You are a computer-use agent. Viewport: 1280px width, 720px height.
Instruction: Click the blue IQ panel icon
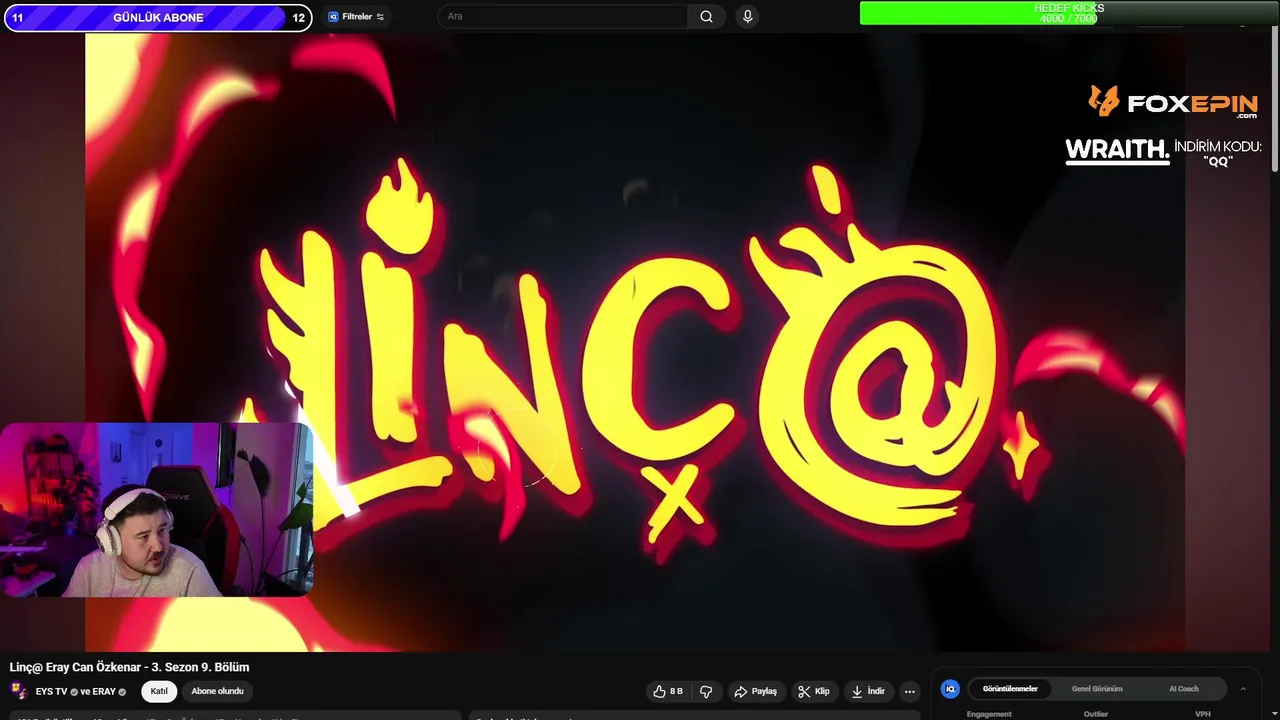click(x=950, y=689)
